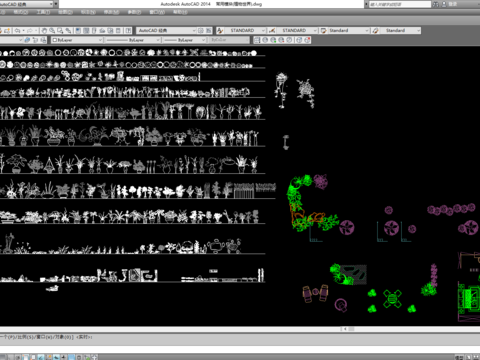Image resolution: width=480 pixels, height=360 pixels.
Task: Open the Standard table style dropdown
Action: point(349,31)
